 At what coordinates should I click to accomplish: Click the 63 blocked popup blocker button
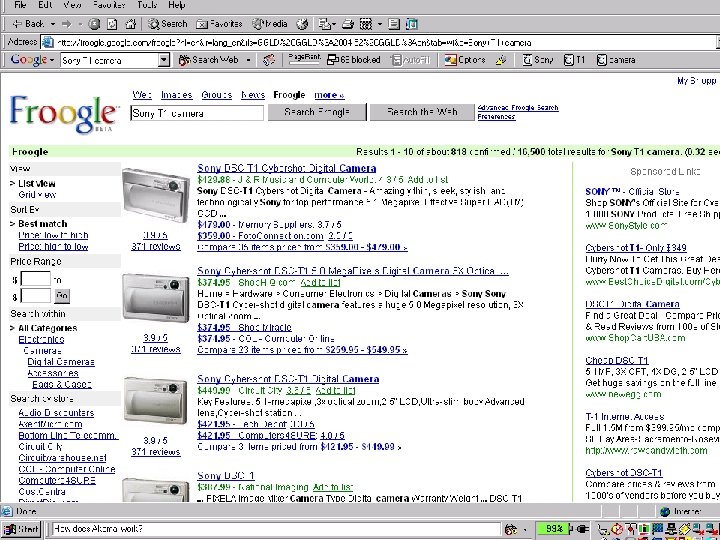tap(354, 60)
